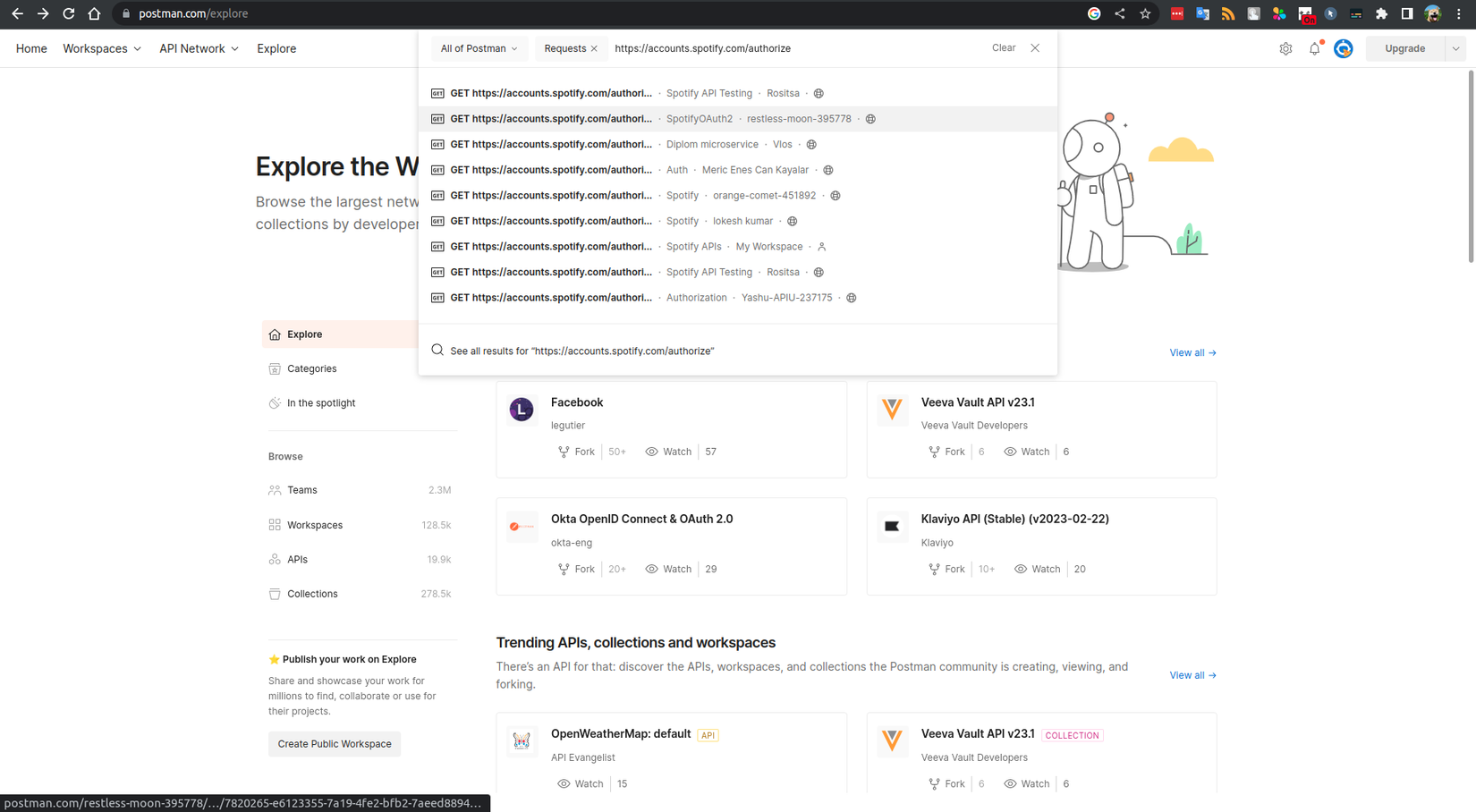Screen dimensions: 1476x812
Task: Open the "All of Postman" scope dropdown
Action: click(479, 48)
